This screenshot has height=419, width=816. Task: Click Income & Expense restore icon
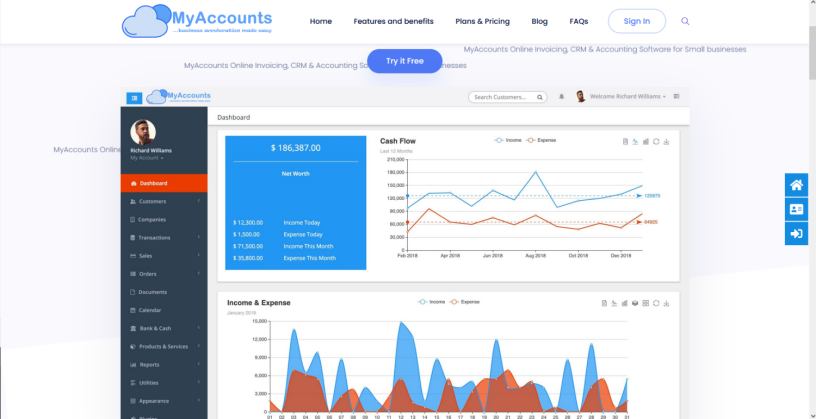click(x=656, y=303)
